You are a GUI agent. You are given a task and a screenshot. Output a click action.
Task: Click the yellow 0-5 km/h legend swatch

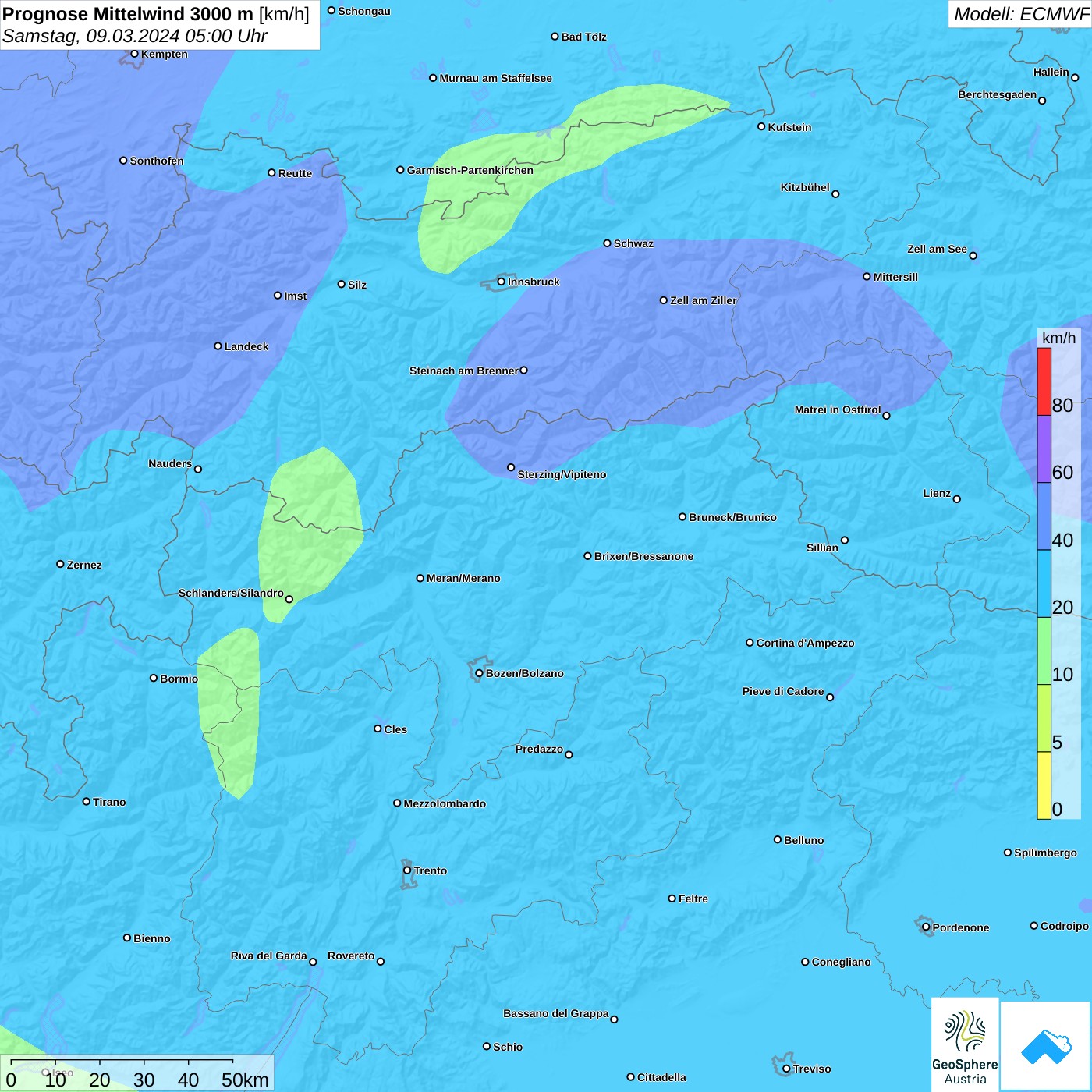pyautogui.click(x=1044, y=785)
